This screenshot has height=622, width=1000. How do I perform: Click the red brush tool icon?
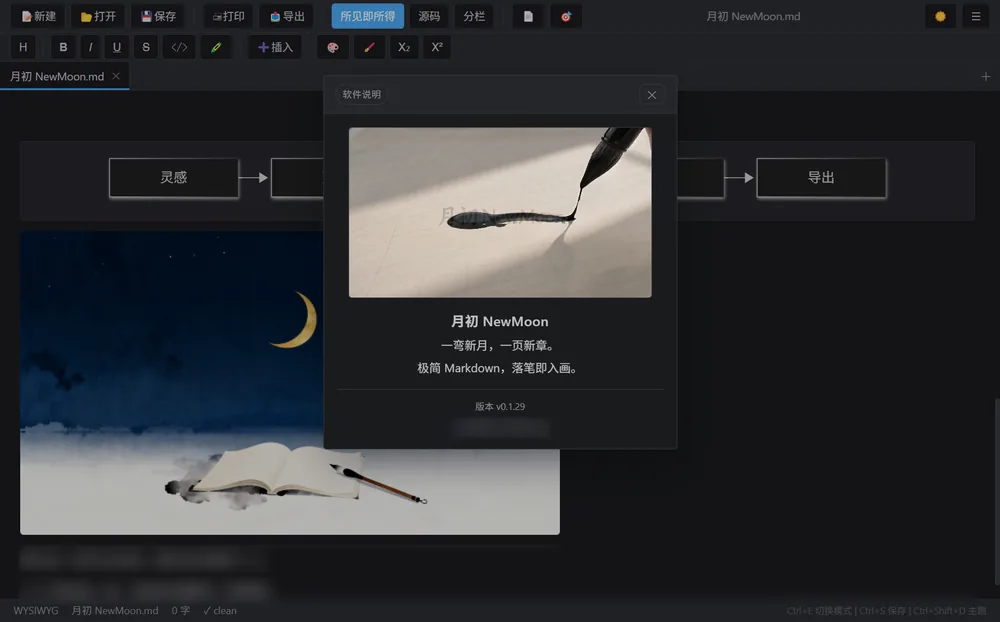coord(369,47)
